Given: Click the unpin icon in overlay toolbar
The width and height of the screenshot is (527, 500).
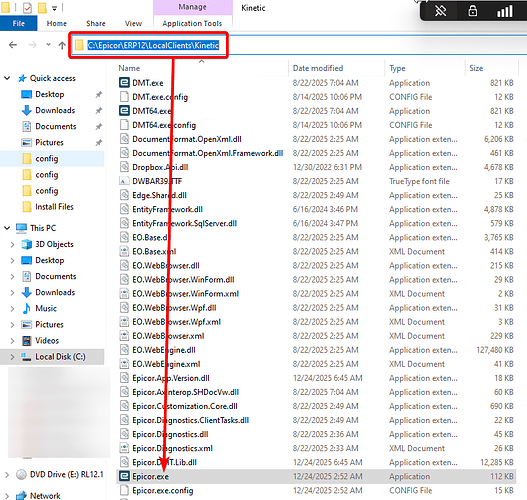Looking at the screenshot, I should click(441, 11).
